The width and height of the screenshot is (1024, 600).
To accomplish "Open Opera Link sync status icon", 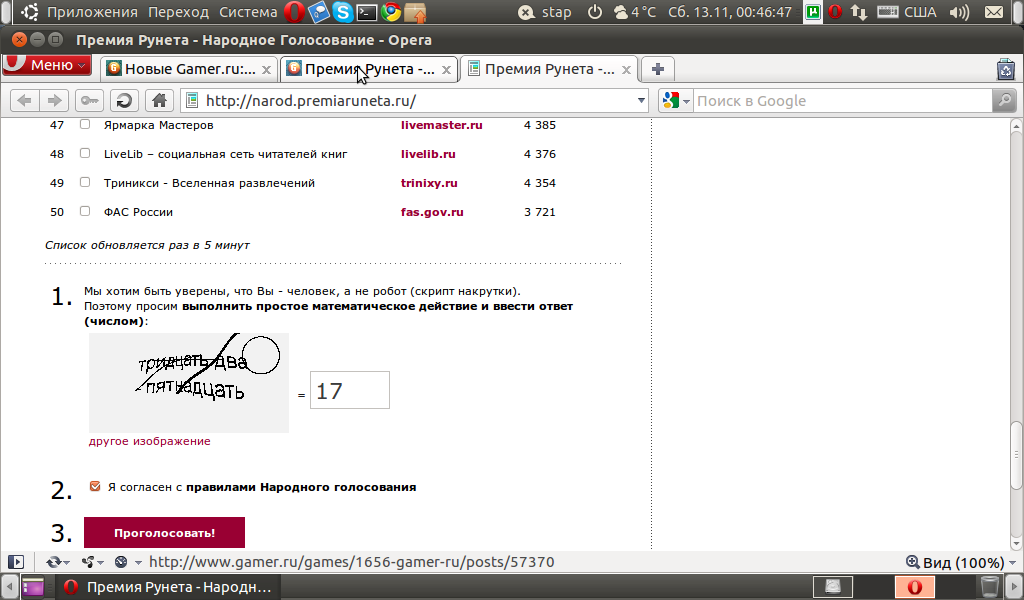I will click(54, 562).
